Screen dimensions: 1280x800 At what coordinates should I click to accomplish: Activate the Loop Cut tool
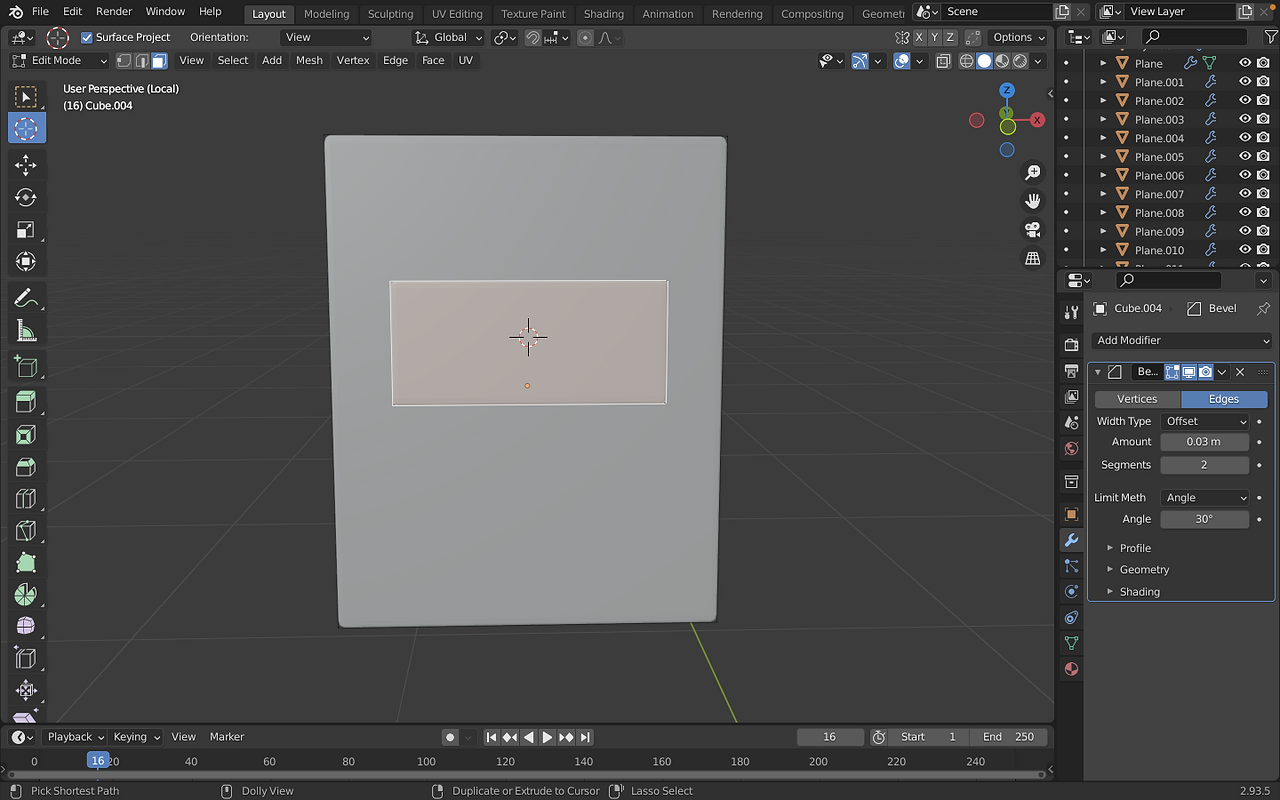[26, 499]
